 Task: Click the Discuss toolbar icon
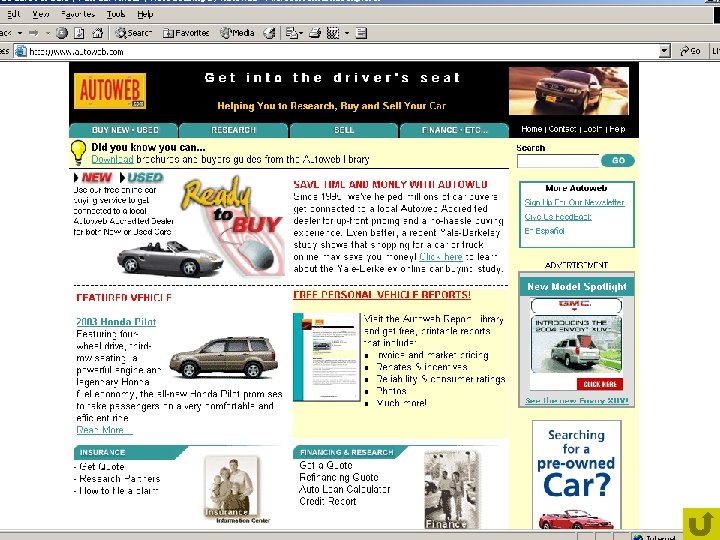click(x=361, y=33)
